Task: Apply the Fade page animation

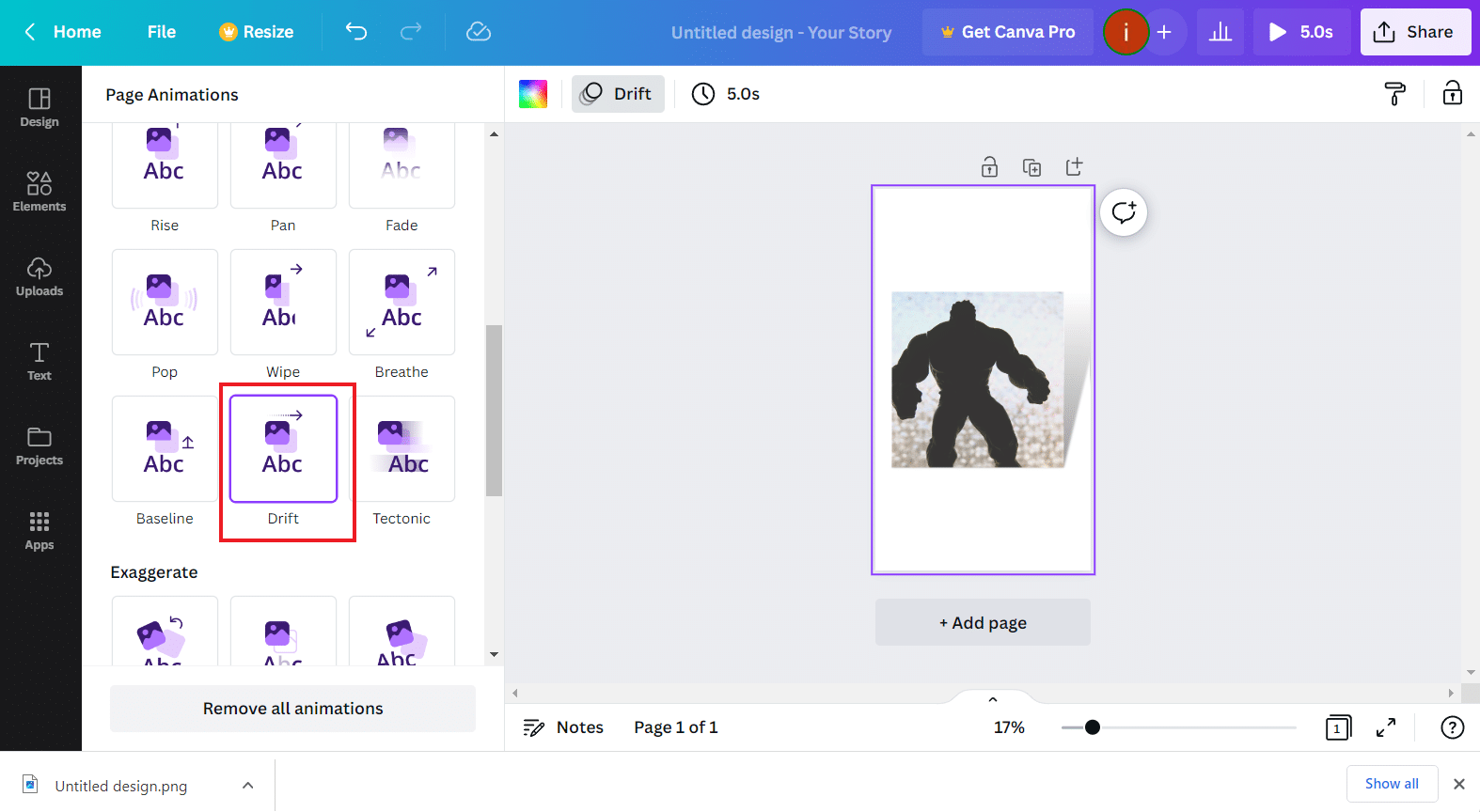Action: pos(401,164)
